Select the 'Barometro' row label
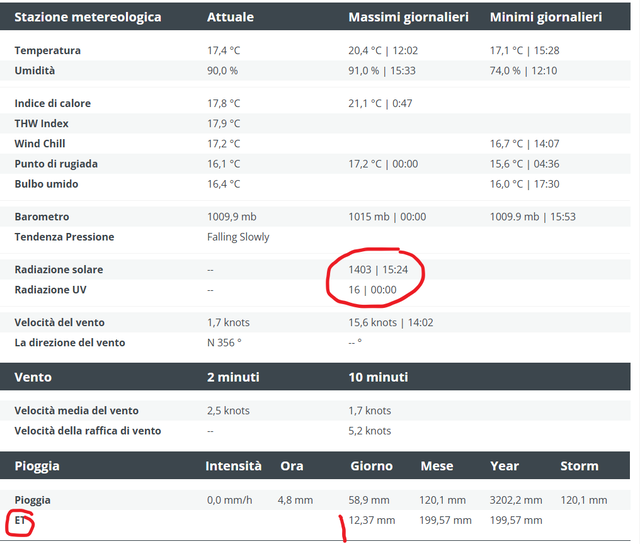This screenshot has width=640, height=544. click(x=42, y=217)
